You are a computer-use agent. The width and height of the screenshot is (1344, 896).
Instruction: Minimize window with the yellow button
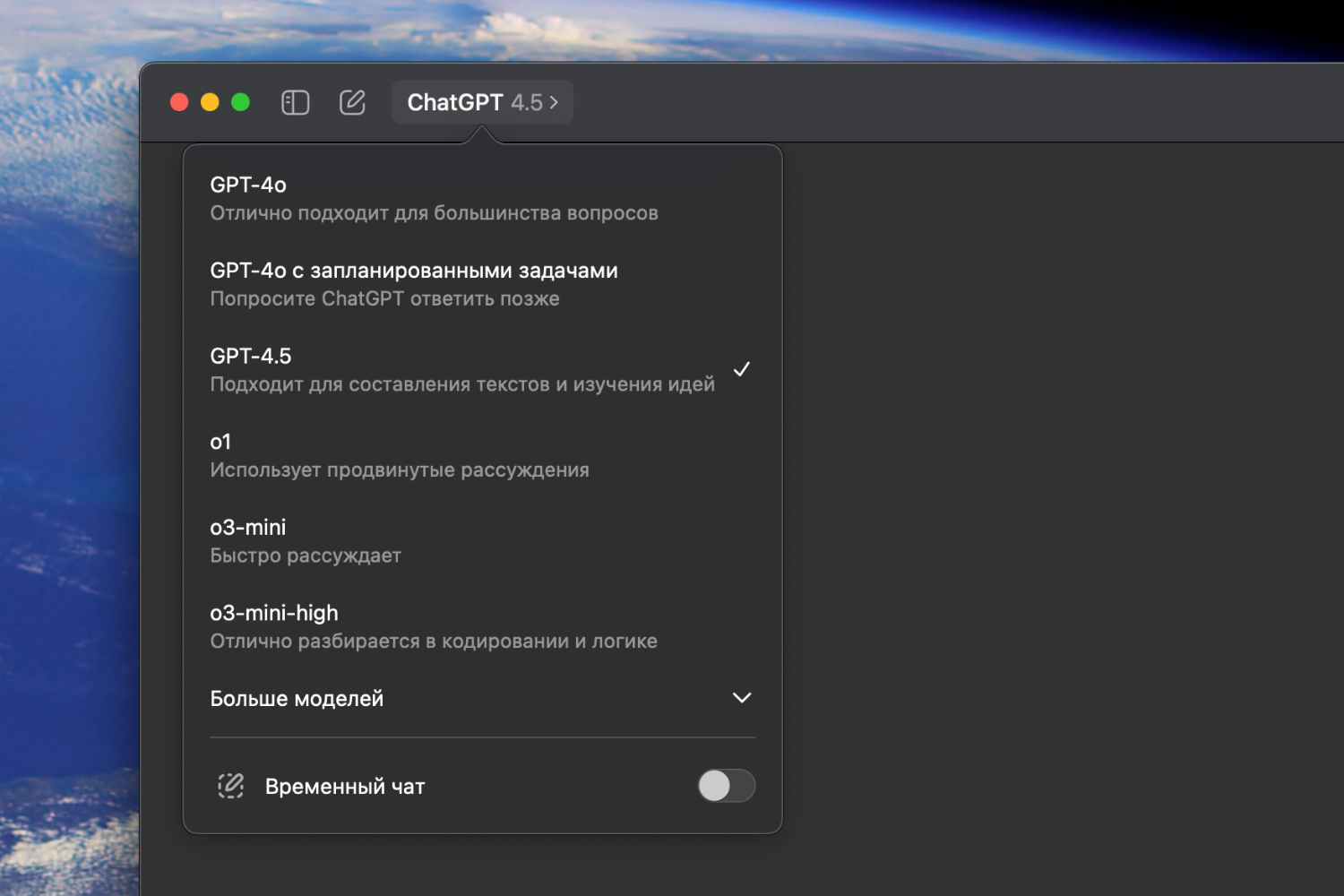coord(210,102)
